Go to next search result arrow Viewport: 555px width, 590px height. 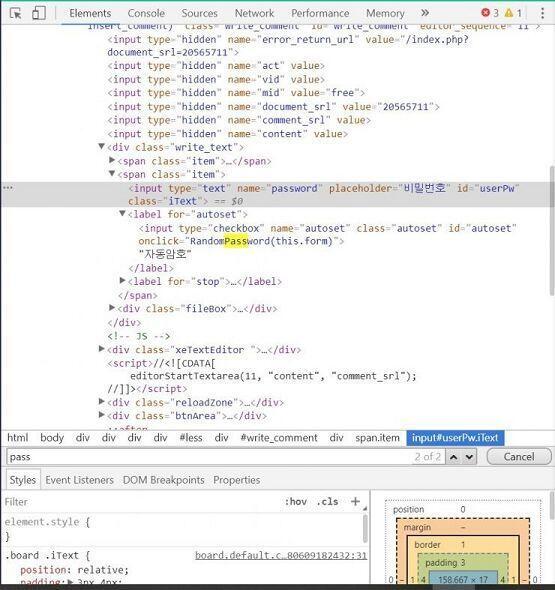tap(469, 457)
